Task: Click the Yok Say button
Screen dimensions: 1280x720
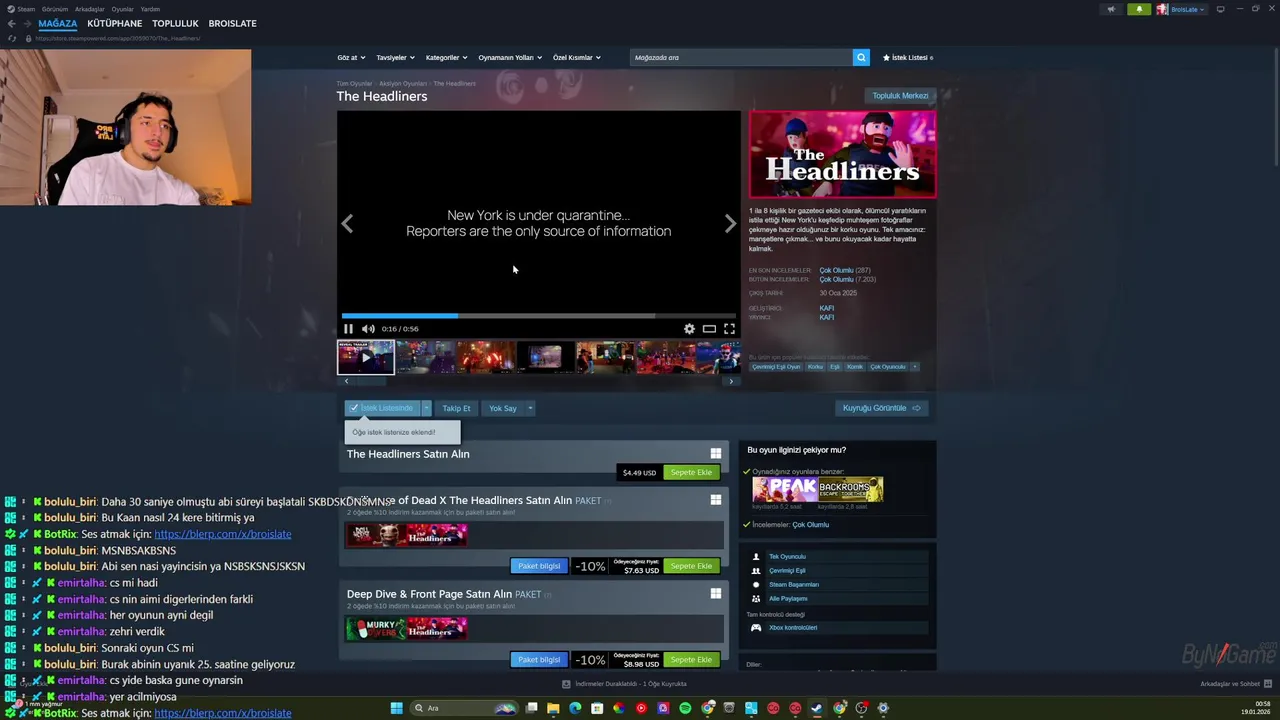Action: 503,408
